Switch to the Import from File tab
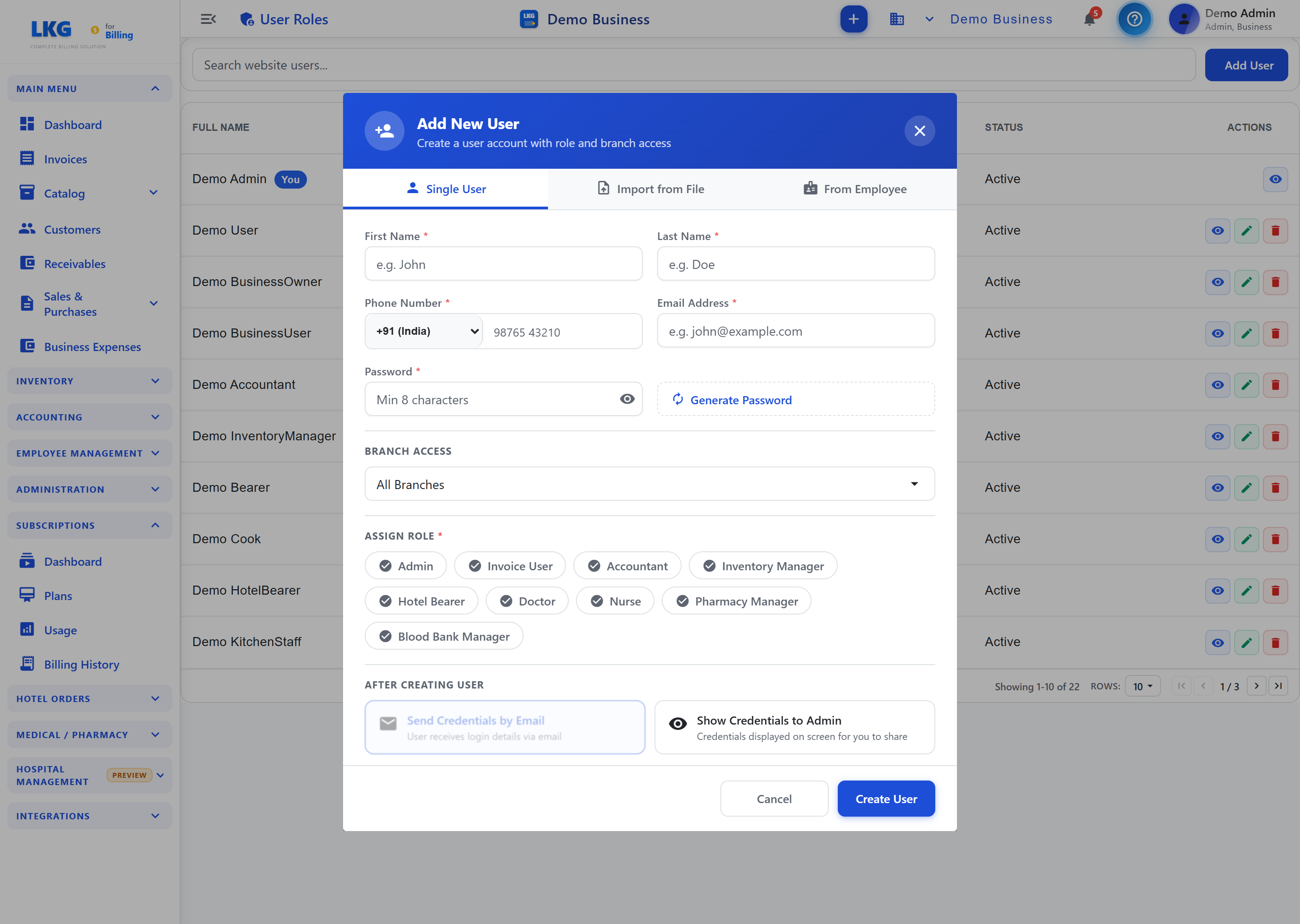Viewport: 1300px width, 924px height. point(650,189)
